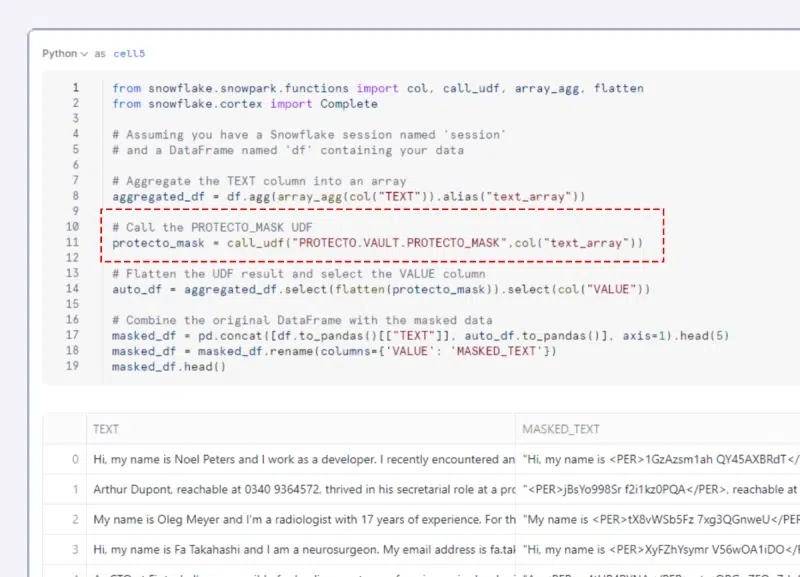Viewport: 800px width, 577px height.
Task: Select output row index 1
Action: pyautogui.click(x=75, y=490)
